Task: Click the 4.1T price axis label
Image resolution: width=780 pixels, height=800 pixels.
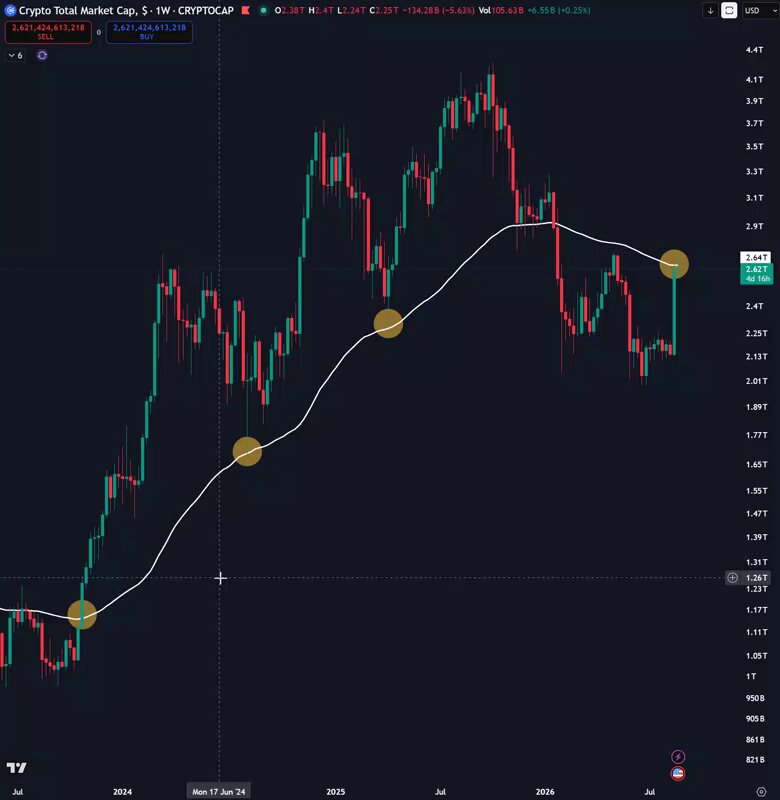Action: point(754,80)
